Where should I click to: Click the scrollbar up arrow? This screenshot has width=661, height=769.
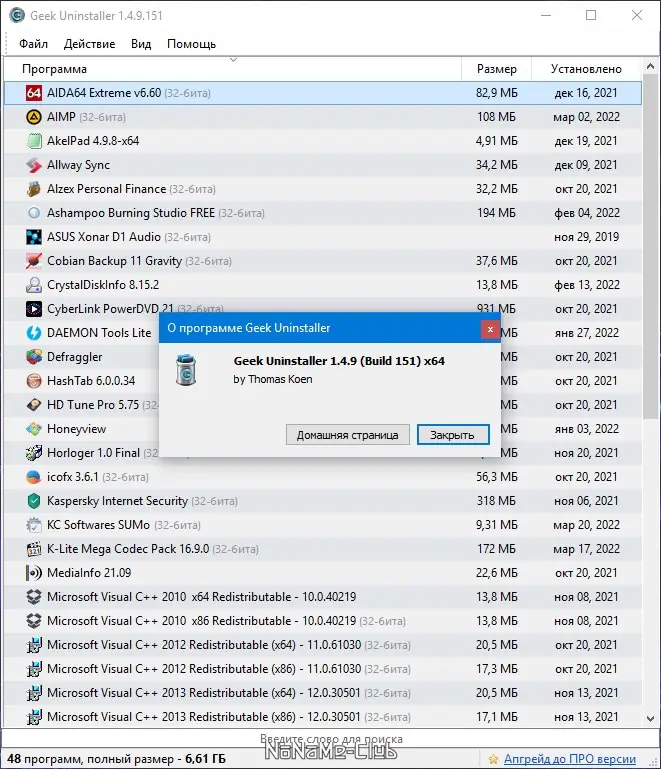(650, 66)
